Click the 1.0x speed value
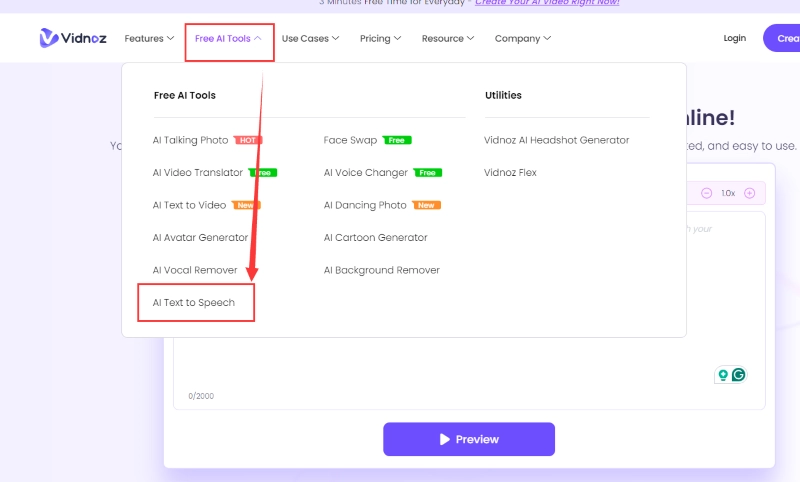 [x=728, y=193]
